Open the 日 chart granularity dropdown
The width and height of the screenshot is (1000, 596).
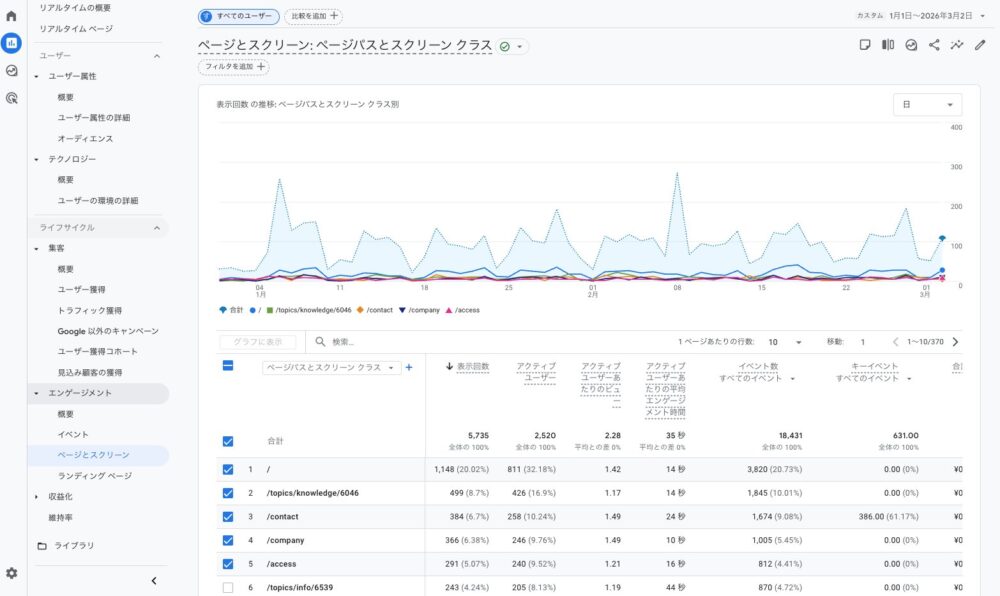(x=927, y=105)
